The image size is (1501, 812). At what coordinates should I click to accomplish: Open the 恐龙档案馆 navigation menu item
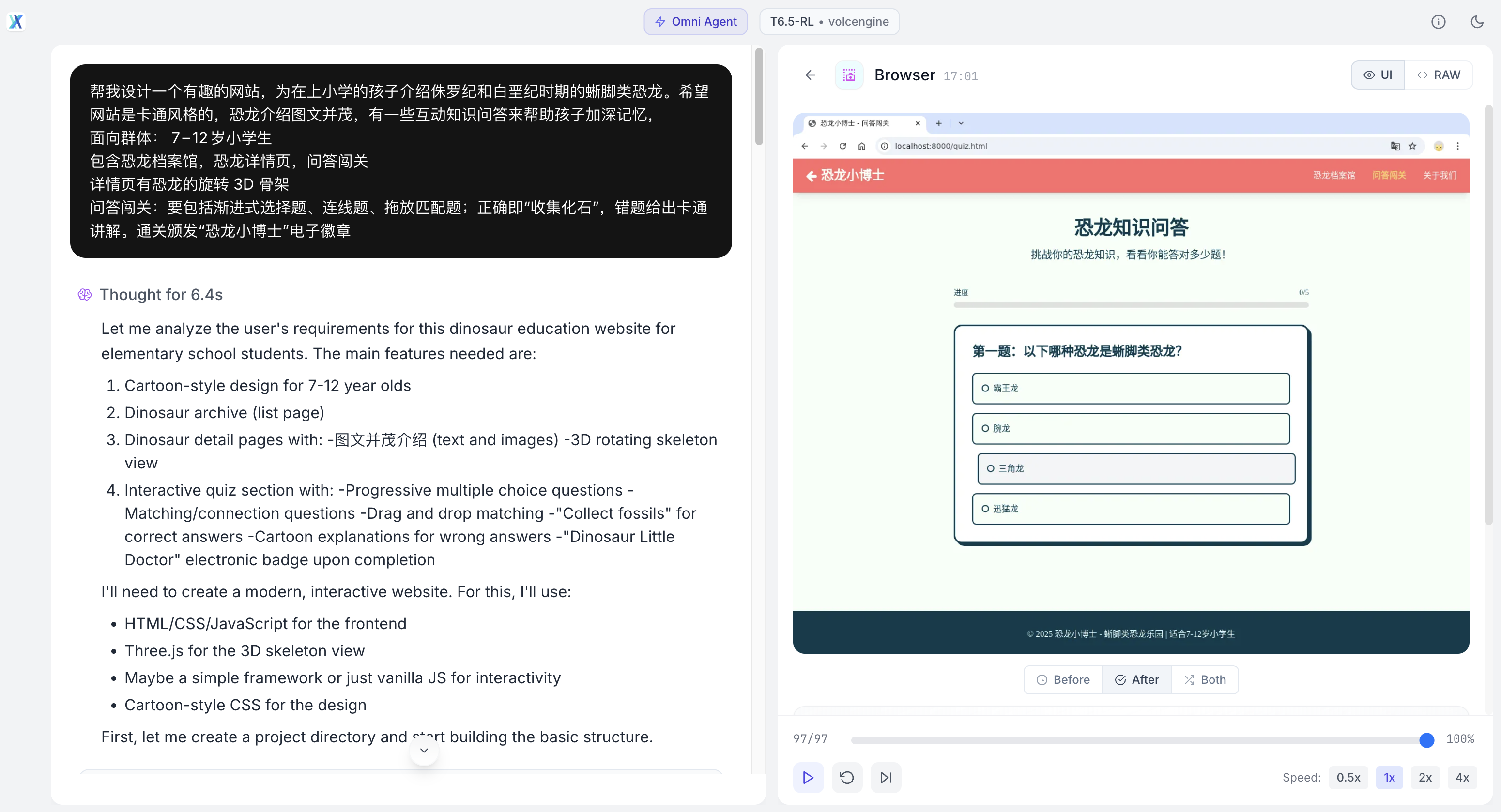pyautogui.click(x=1334, y=175)
